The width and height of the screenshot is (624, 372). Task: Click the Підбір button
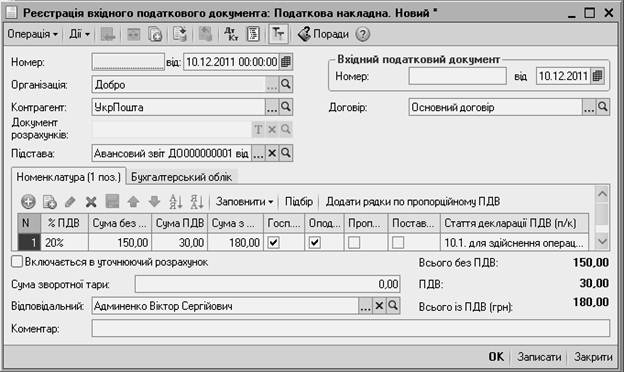[298, 202]
